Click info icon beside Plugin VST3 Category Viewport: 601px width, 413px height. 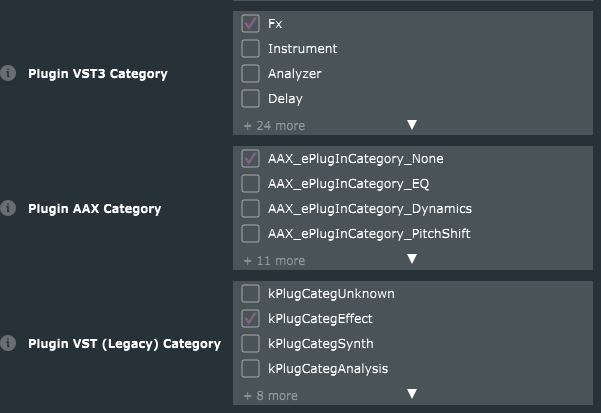pos(9,73)
